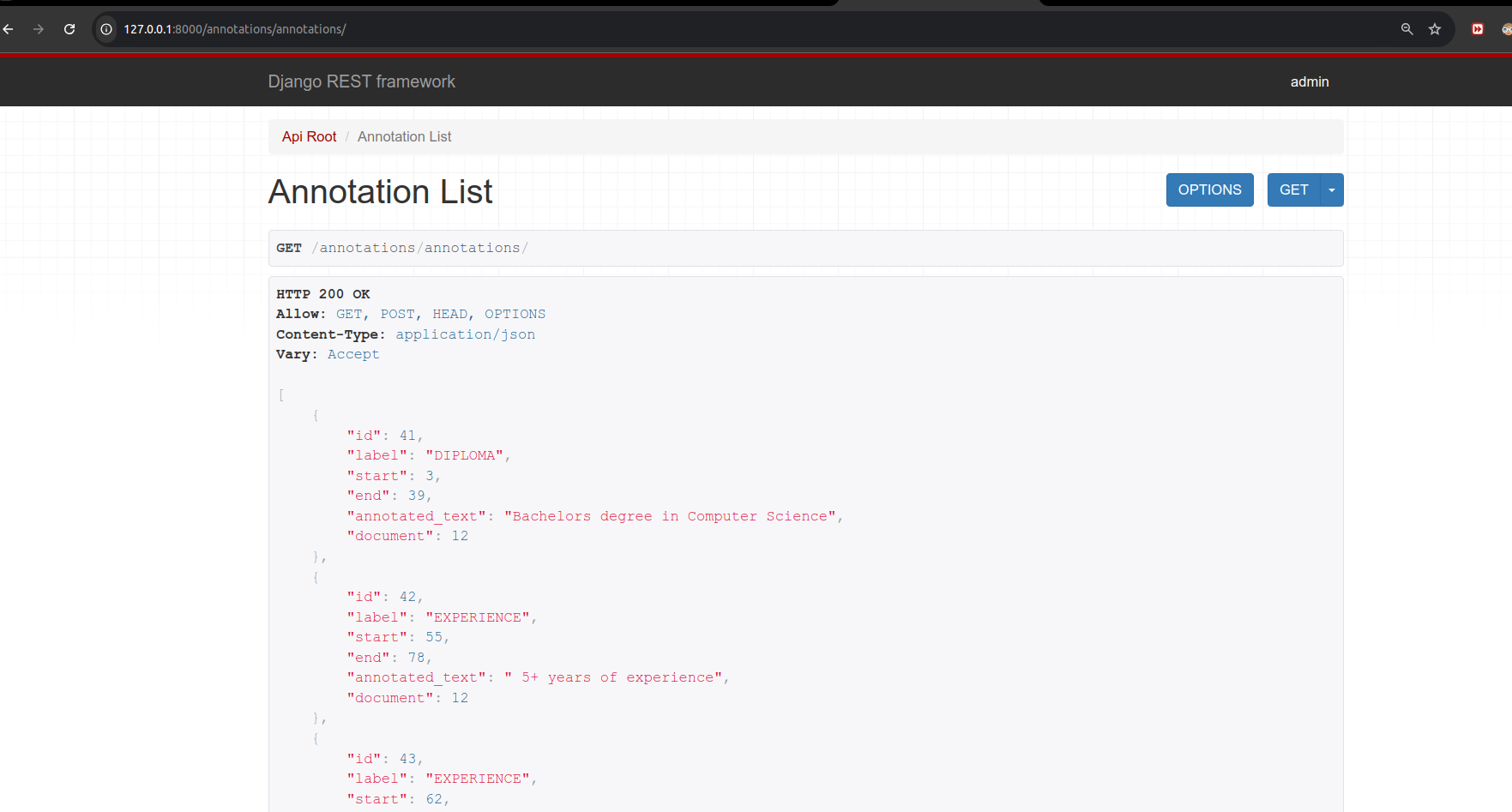Go back with the browser back arrow
This screenshot has height=812, width=1512.
click(x=8, y=29)
